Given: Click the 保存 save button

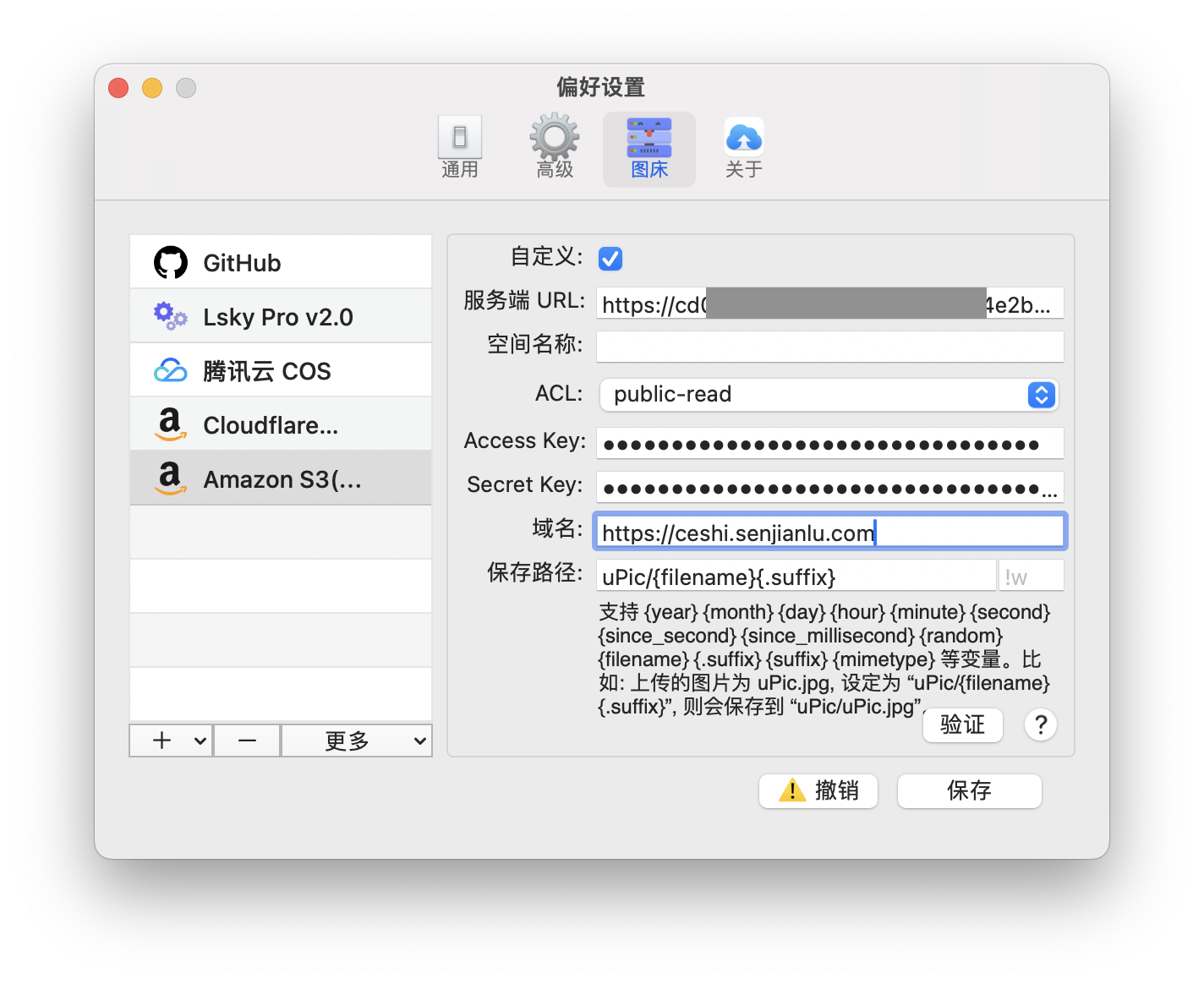Looking at the screenshot, I should pyautogui.click(x=970, y=791).
